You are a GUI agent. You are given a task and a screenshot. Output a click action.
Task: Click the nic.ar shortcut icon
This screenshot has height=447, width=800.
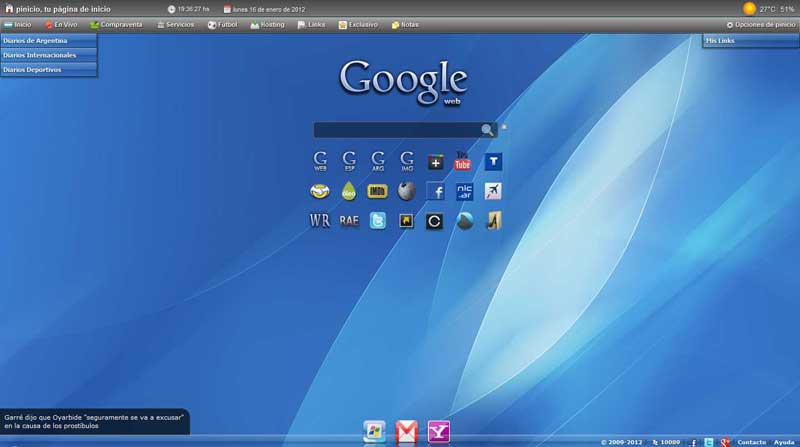464,191
